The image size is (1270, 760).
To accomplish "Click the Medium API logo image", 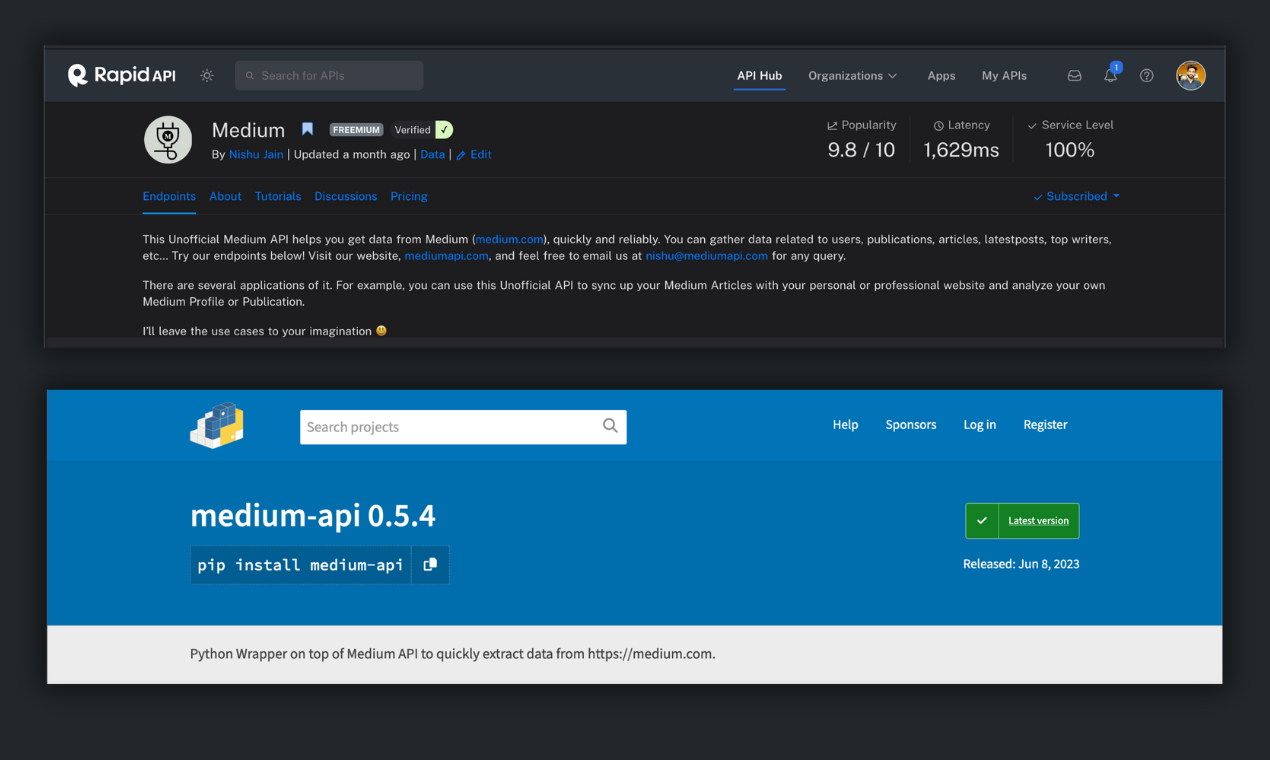I will [x=168, y=140].
